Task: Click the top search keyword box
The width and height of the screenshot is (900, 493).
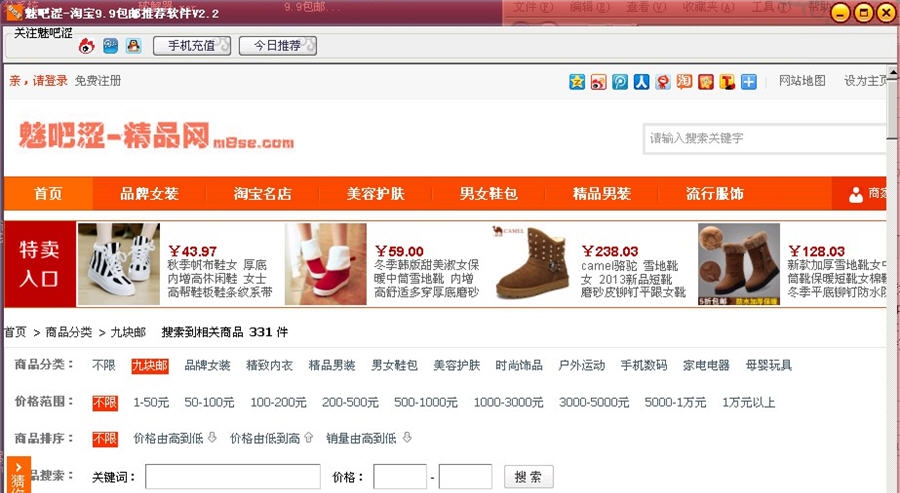Action: (x=766, y=138)
